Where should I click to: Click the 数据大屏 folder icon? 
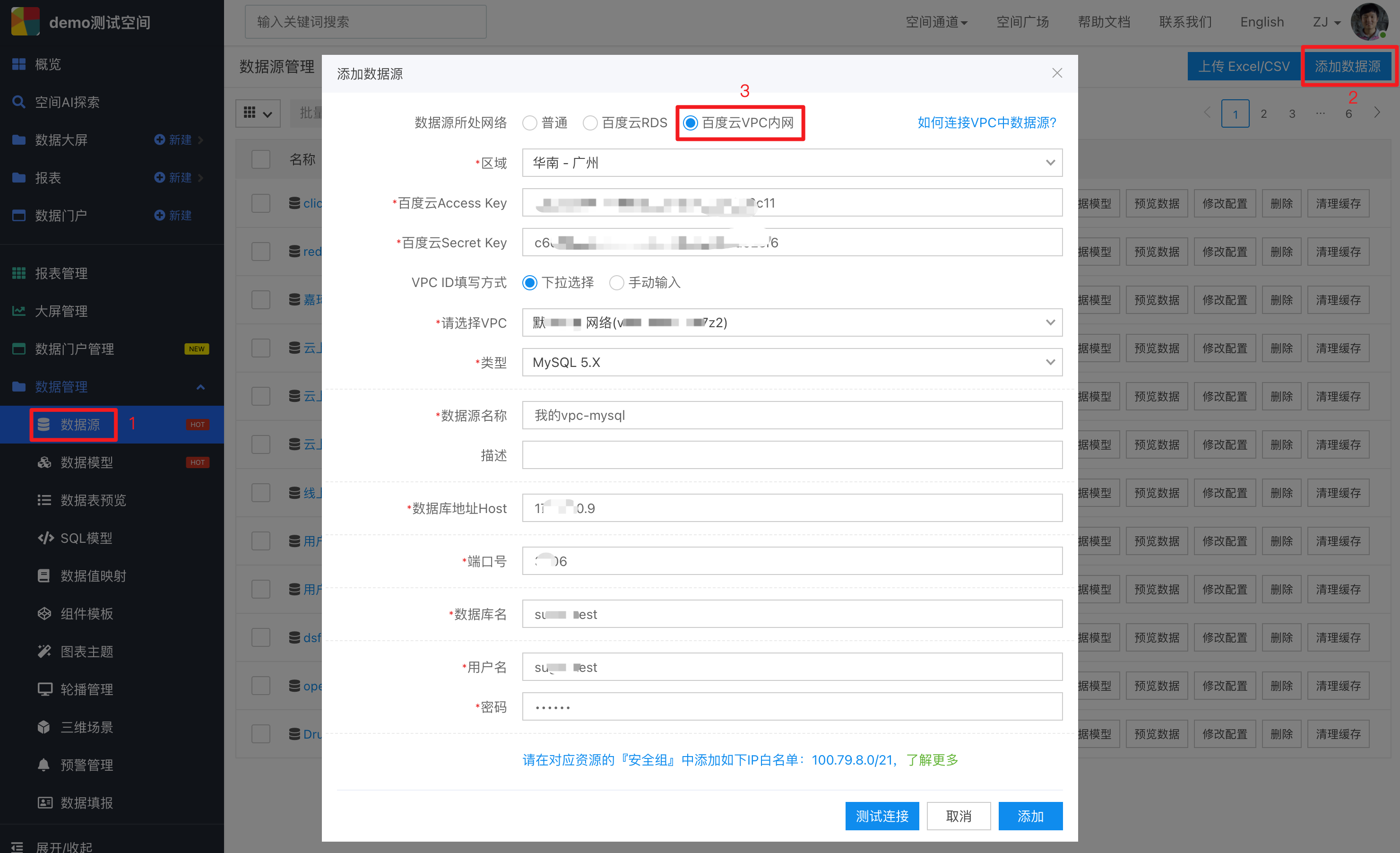pyautogui.click(x=19, y=140)
